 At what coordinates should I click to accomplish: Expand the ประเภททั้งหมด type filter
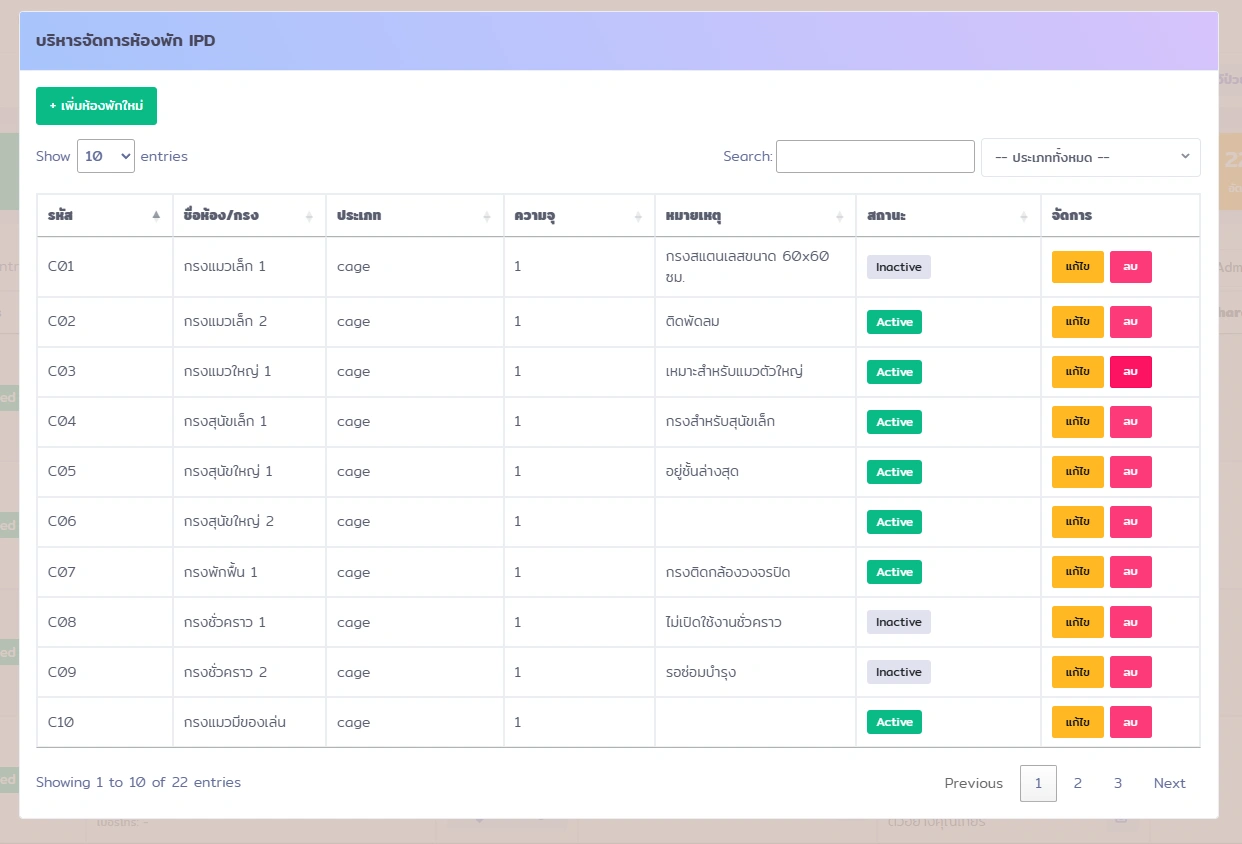click(x=1090, y=157)
